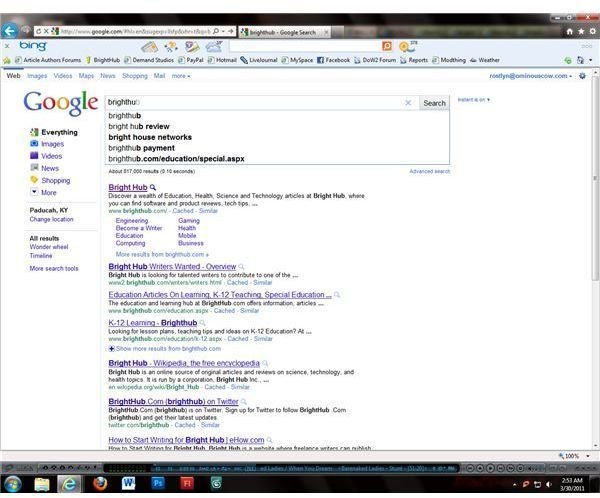Viewport: 600px width, 498px height.
Task: Click the address bar URL field
Action: [136, 31]
